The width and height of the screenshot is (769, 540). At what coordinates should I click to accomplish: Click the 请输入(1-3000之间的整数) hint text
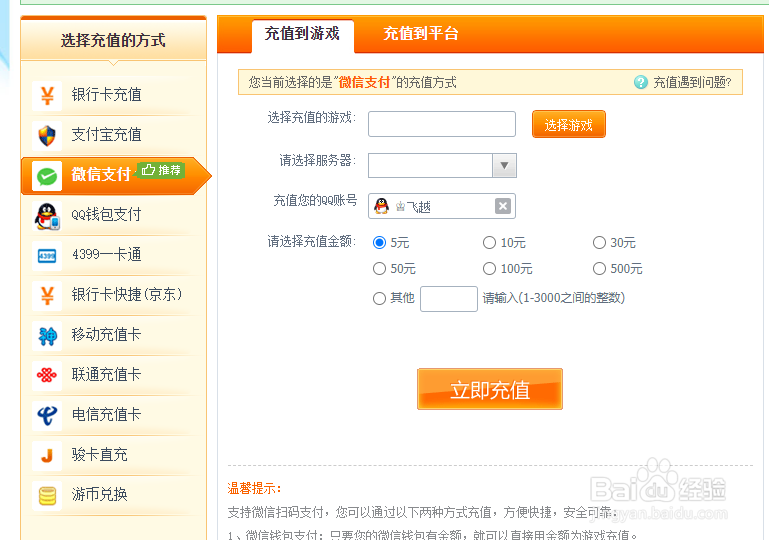point(554,298)
